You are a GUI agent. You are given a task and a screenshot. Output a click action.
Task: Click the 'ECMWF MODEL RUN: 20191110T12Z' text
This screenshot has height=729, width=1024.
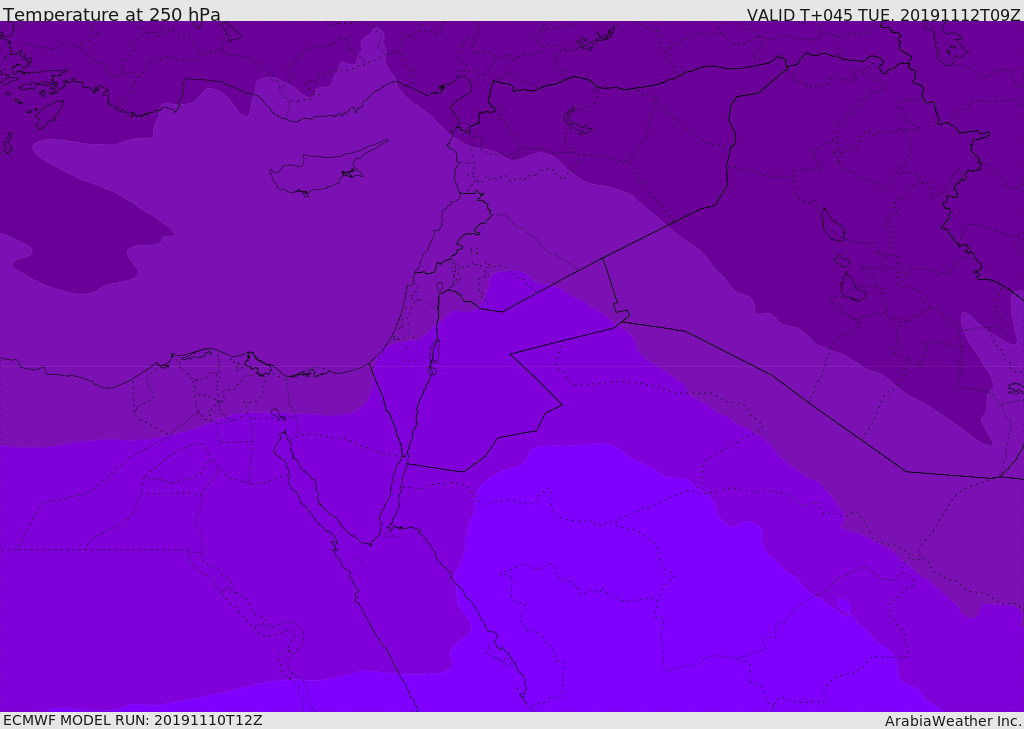pyautogui.click(x=133, y=720)
